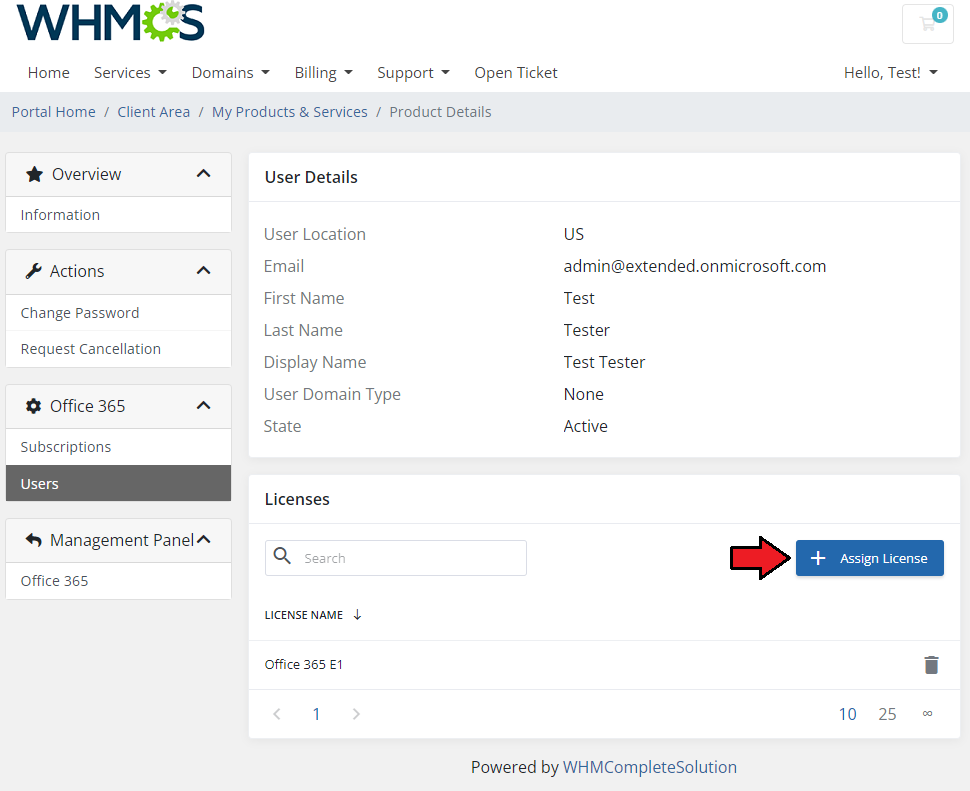Select Open Ticket in navigation bar
The width and height of the screenshot is (970, 791).
click(516, 73)
